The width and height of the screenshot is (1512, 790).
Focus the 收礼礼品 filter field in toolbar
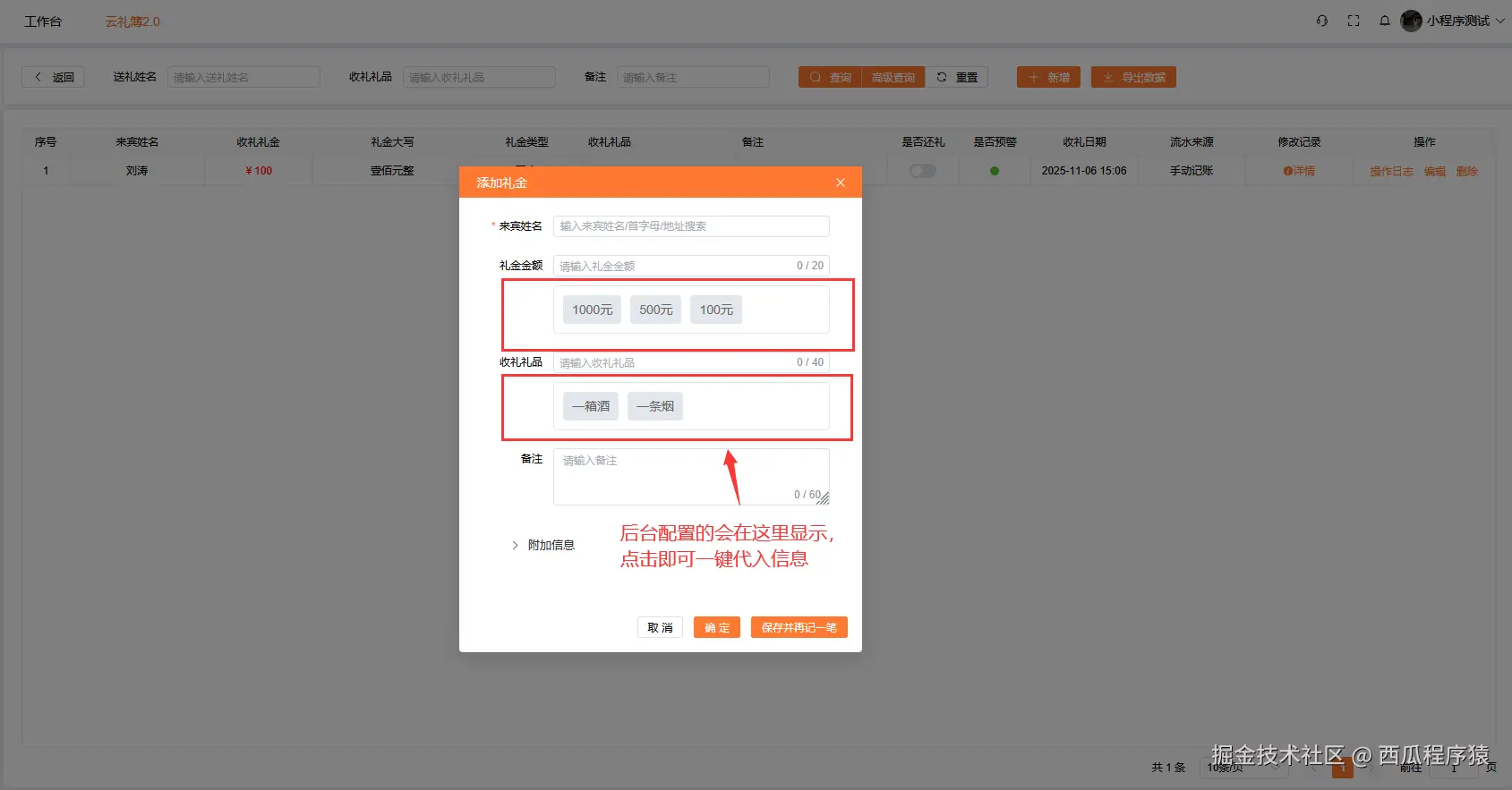[x=479, y=77]
